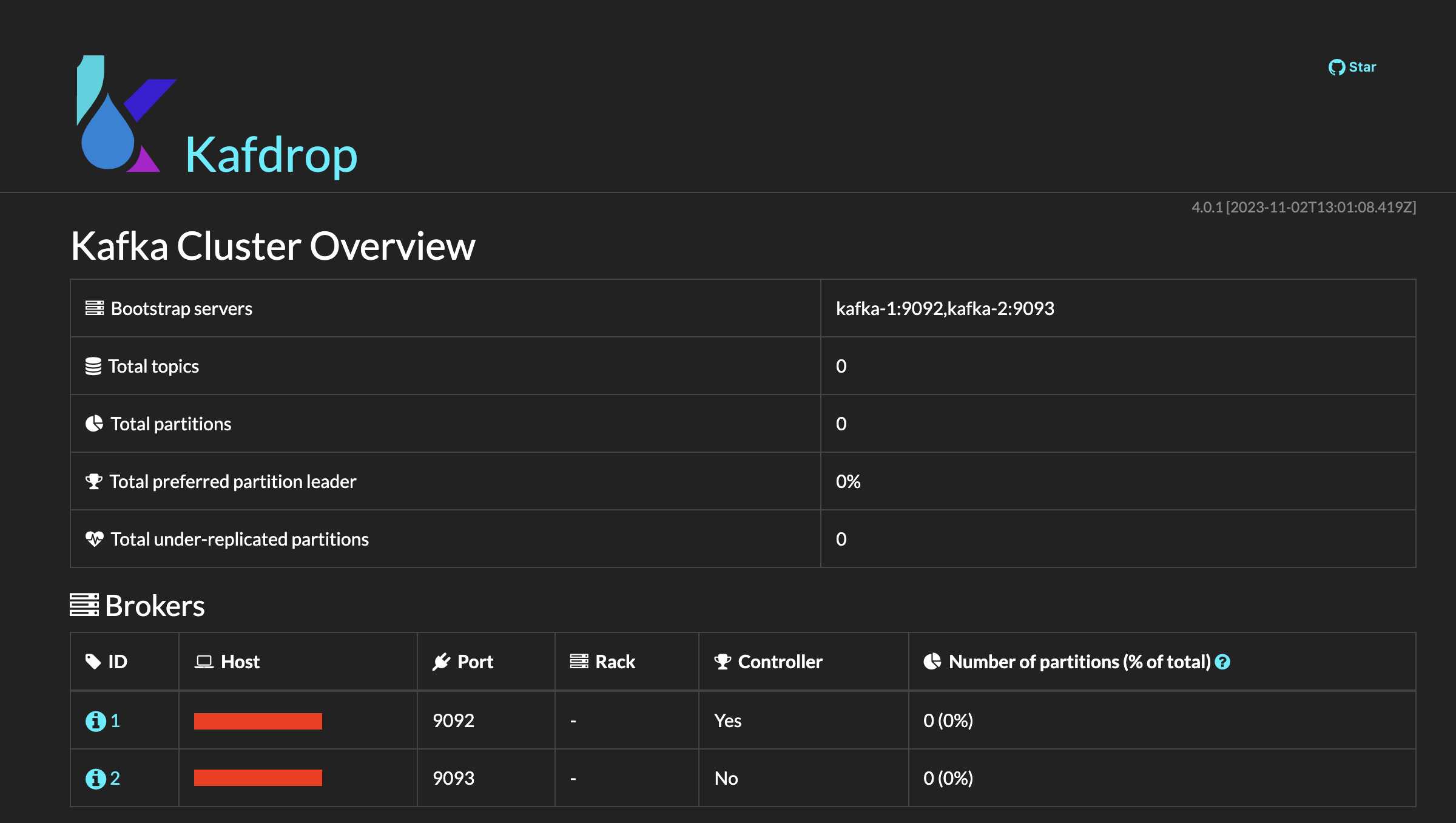The image size is (1456, 823).
Task: Open broker ID 2 link
Action: pyautogui.click(x=115, y=778)
